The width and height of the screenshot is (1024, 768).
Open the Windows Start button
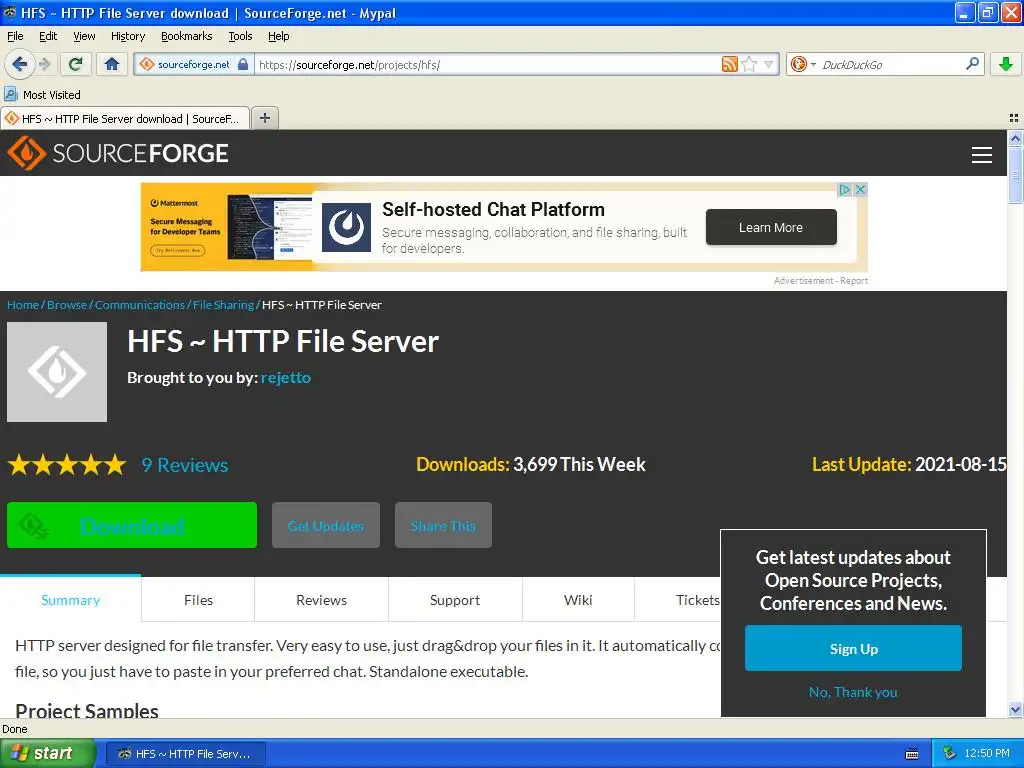pos(48,753)
